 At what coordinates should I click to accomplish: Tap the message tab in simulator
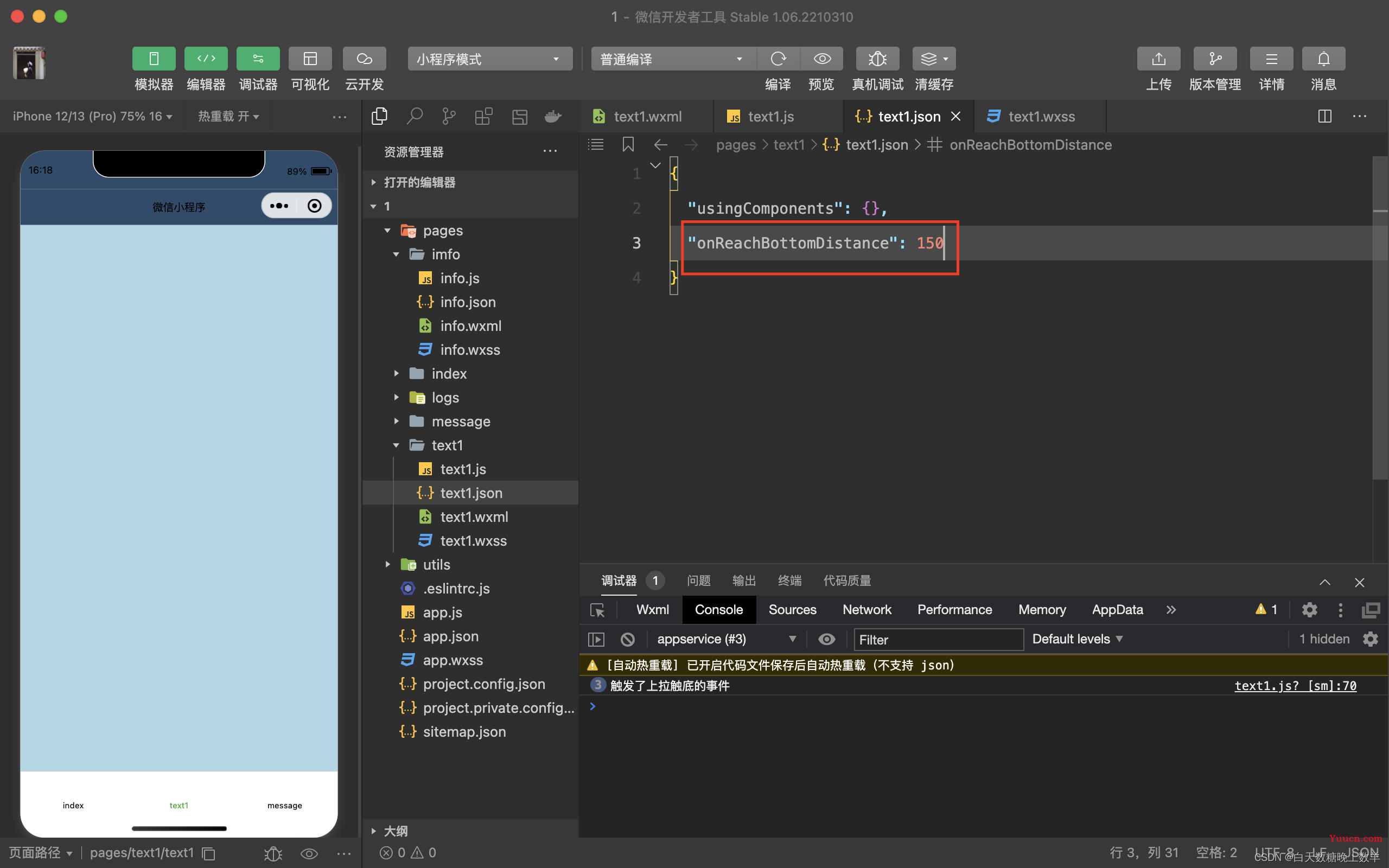(285, 806)
